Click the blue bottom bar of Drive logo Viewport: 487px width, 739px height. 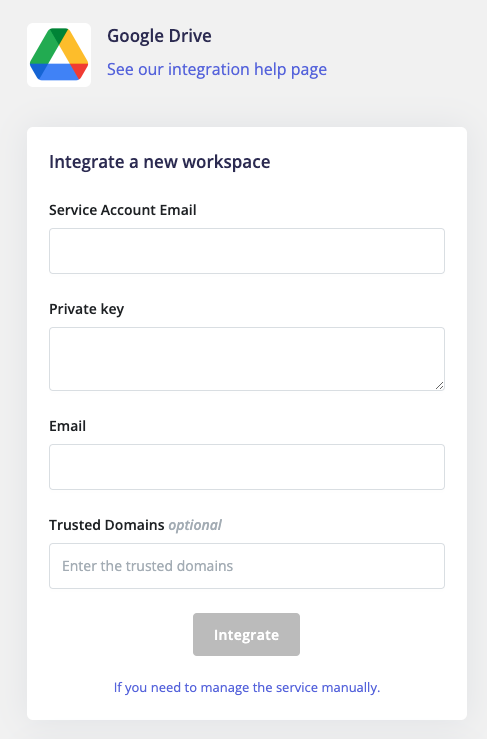[58, 72]
